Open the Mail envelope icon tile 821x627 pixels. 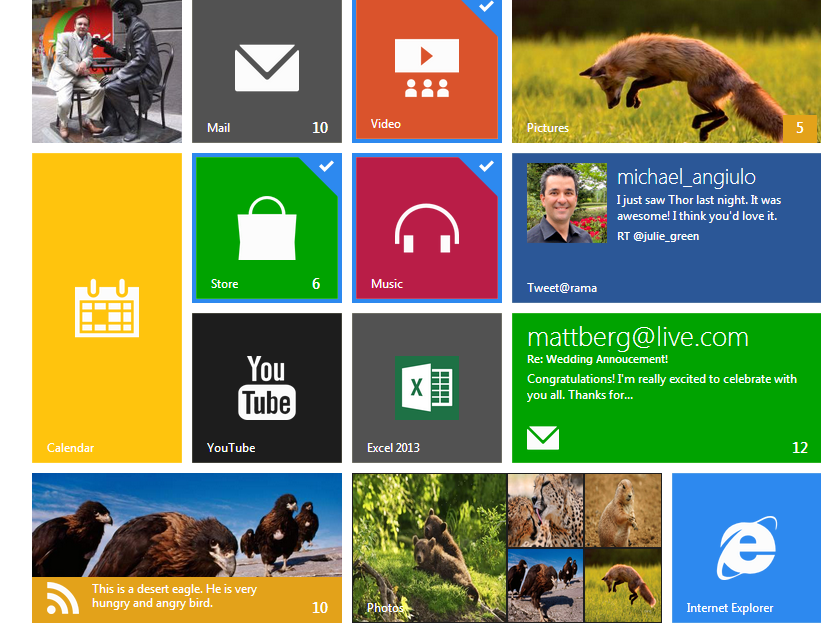[x=266, y=69]
